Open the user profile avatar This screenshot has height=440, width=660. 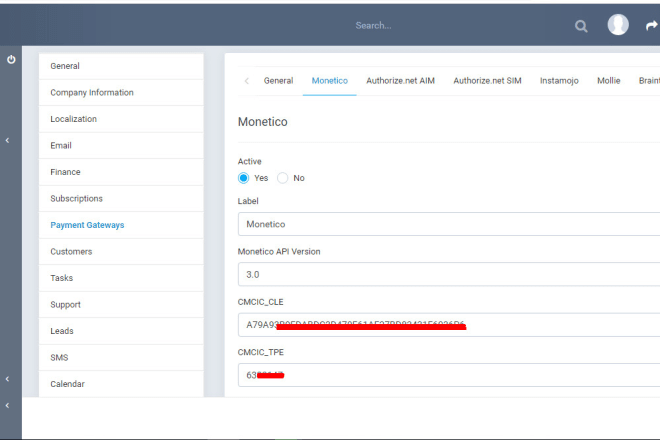click(x=618, y=24)
